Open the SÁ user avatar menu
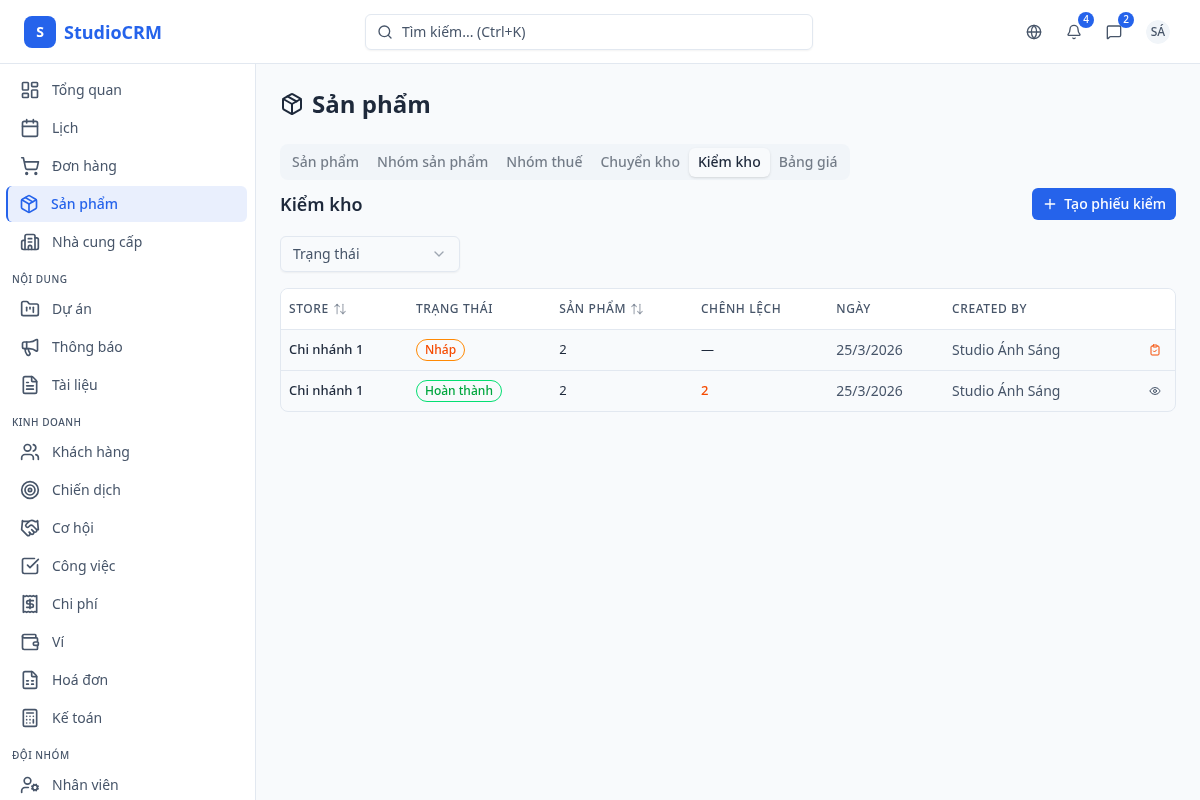 (x=1158, y=32)
